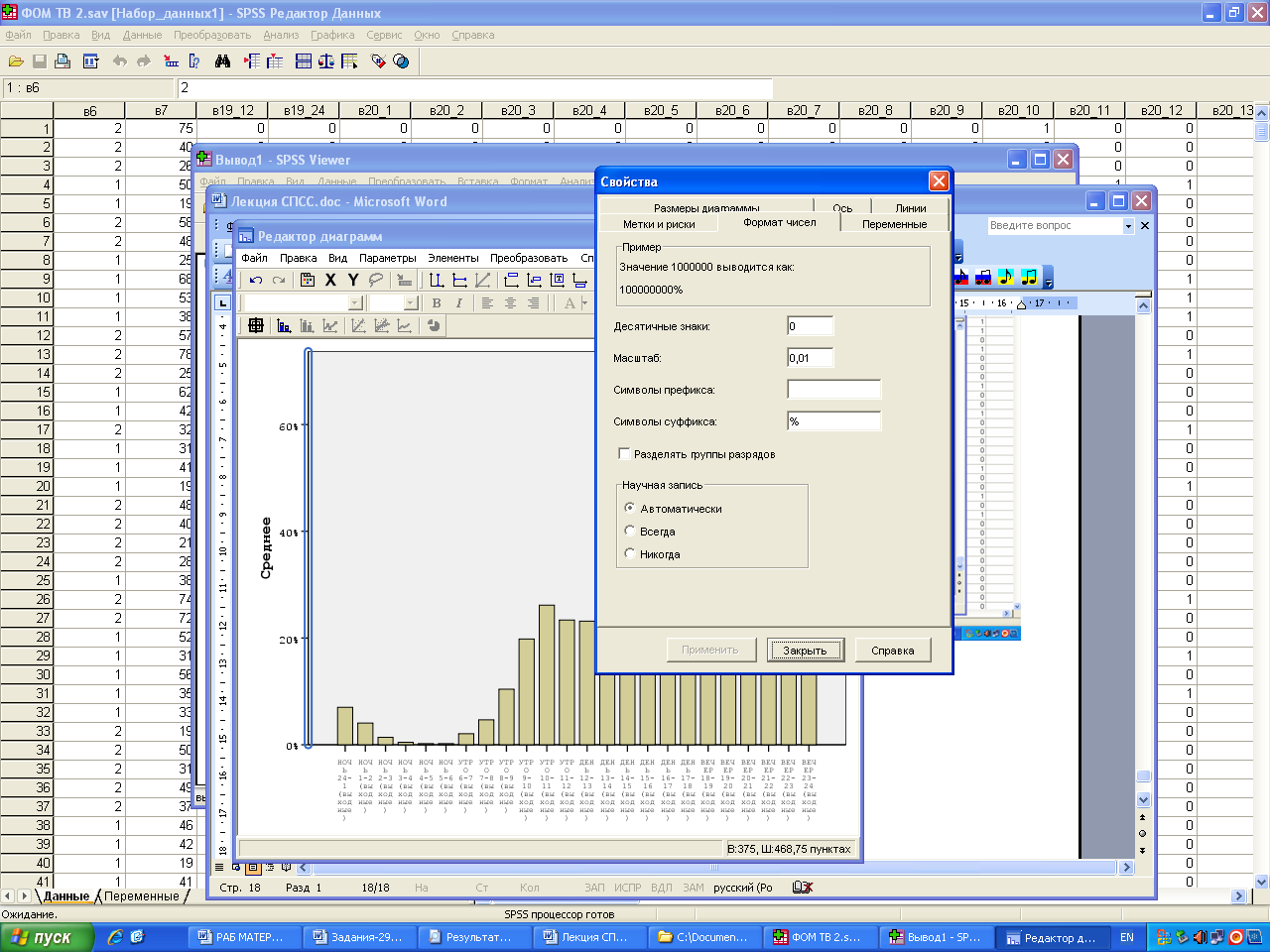Add X-axis reference line icon in Chart Editor

pos(437,281)
